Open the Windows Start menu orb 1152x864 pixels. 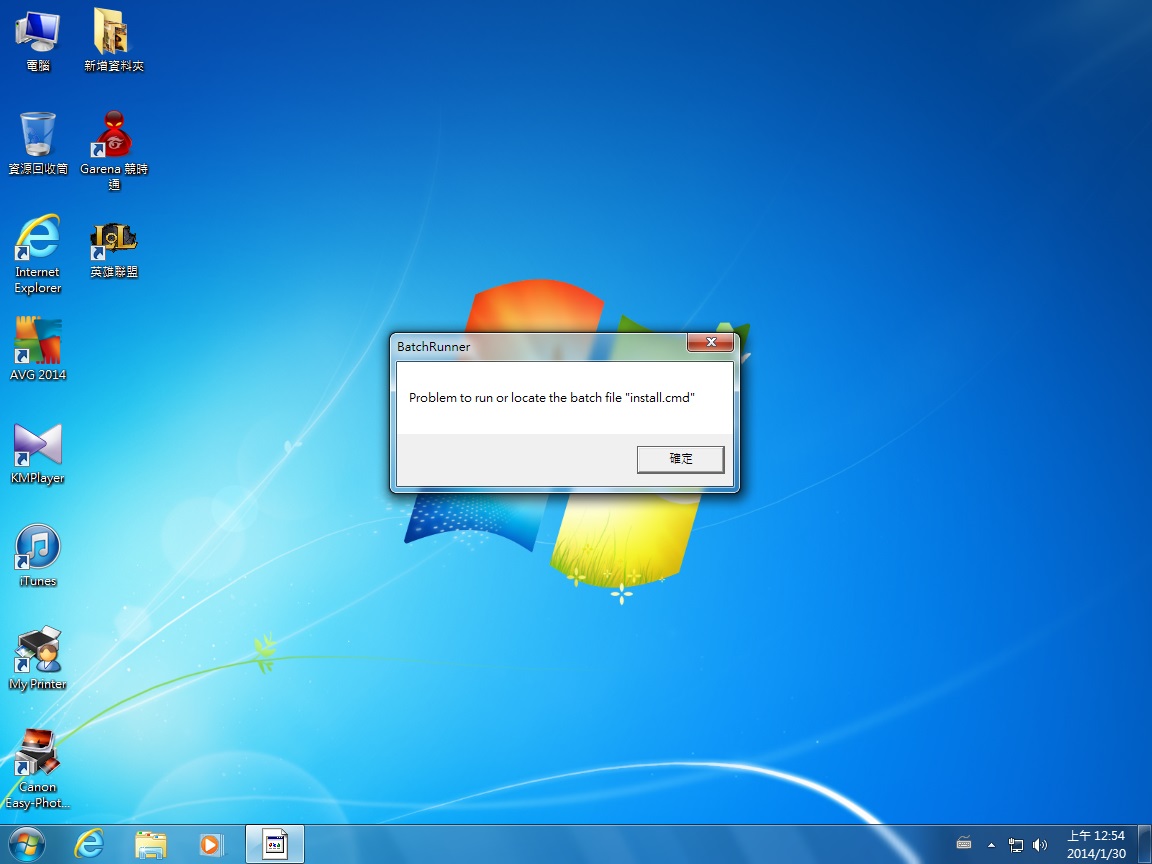point(27,844)
